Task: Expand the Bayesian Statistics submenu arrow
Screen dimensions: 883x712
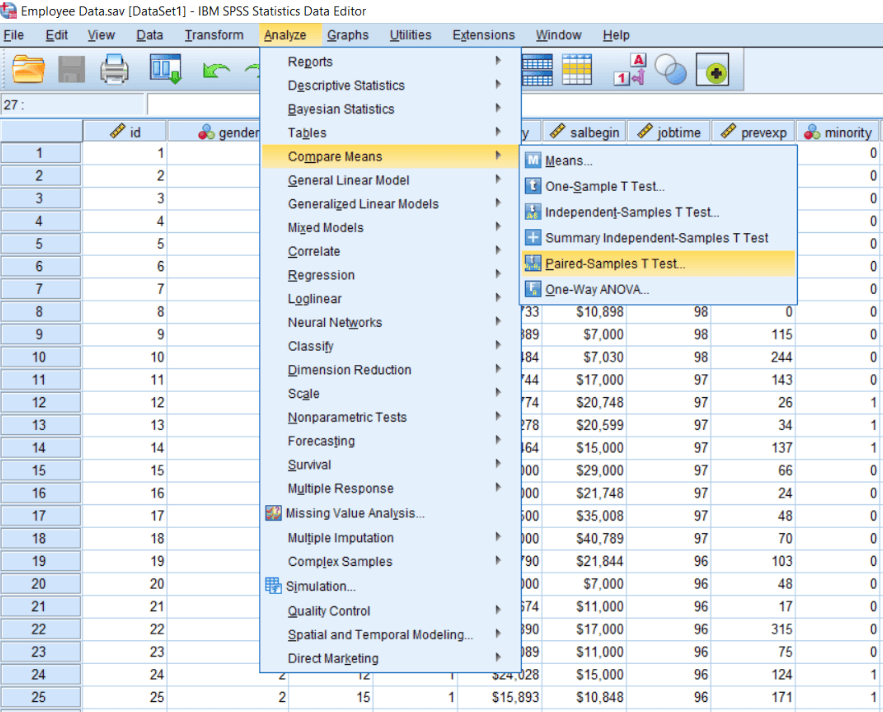Action: pos(498,108)
